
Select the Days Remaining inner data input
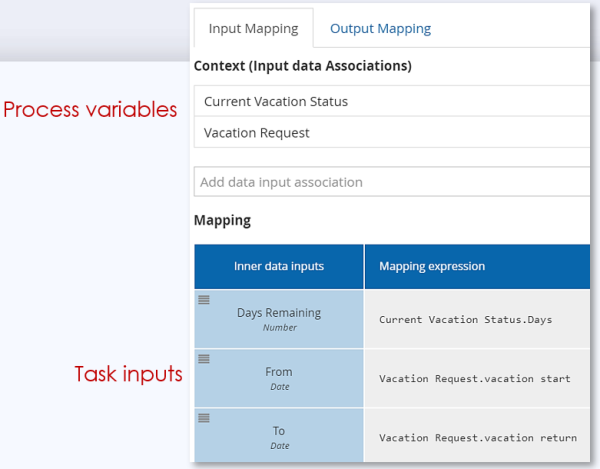tap(279, 313)
